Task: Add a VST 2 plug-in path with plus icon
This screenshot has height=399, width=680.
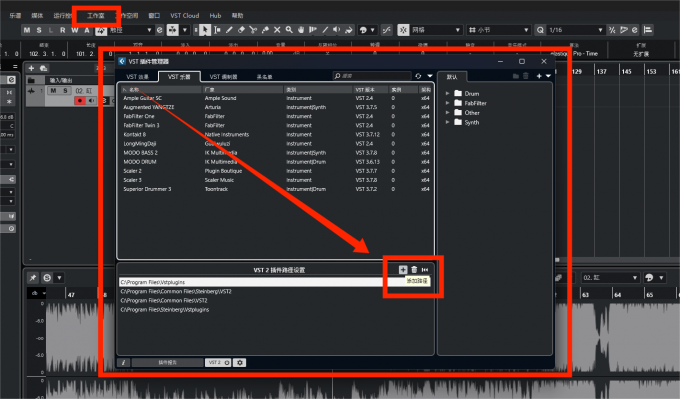Action: (403, 270)
